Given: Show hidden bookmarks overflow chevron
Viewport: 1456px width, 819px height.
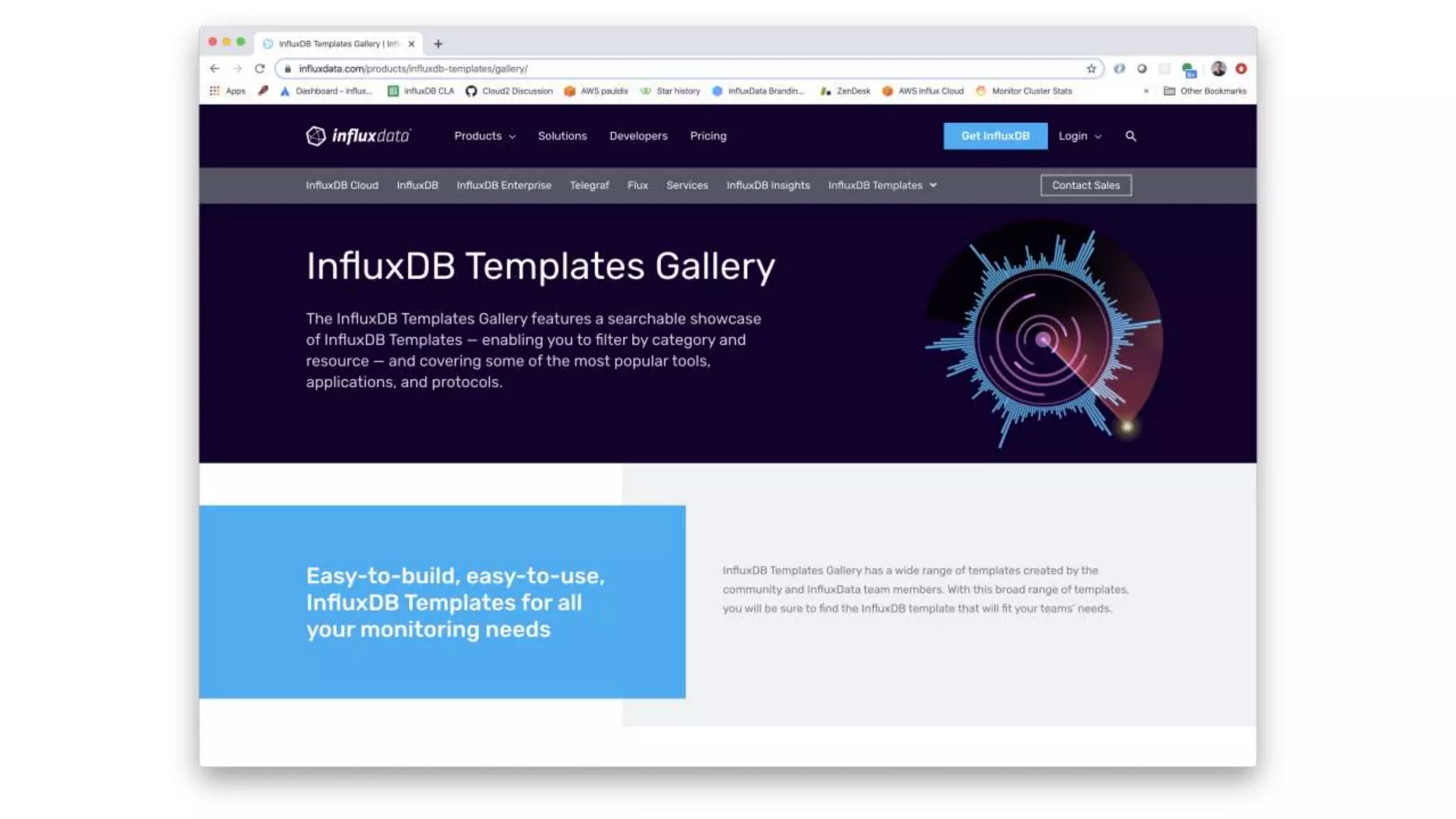Looking at the screenshot, I should (x=1145, y=91).
